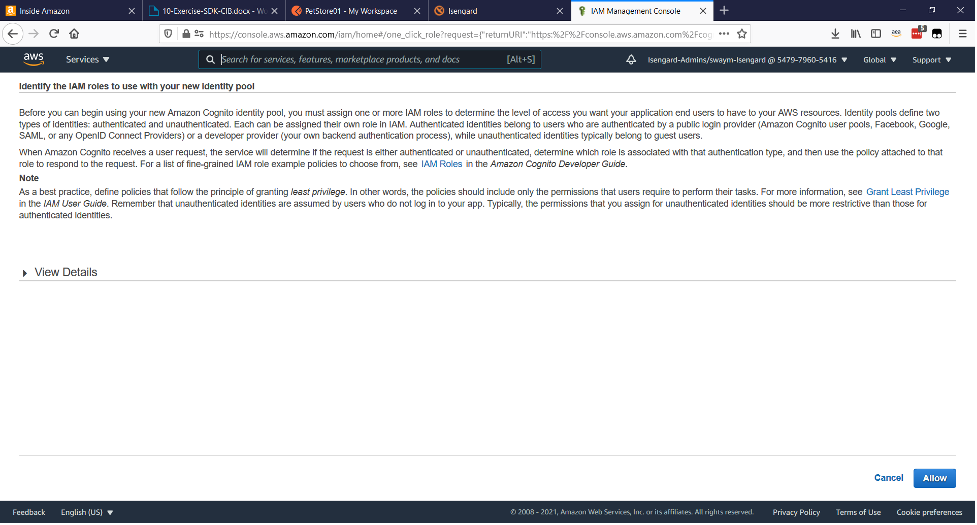
Task: Switch to the Inside Amazon tab
Action: [x=70, y=11]
